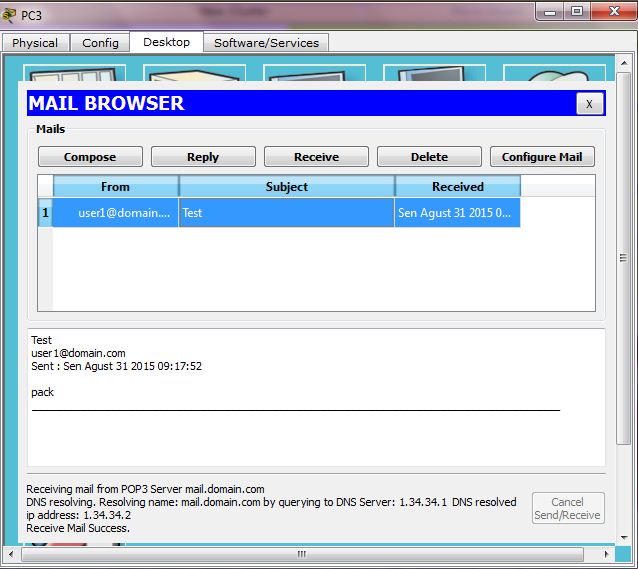
Task: Close the Mail Browser with X
Action: point(590,103)
